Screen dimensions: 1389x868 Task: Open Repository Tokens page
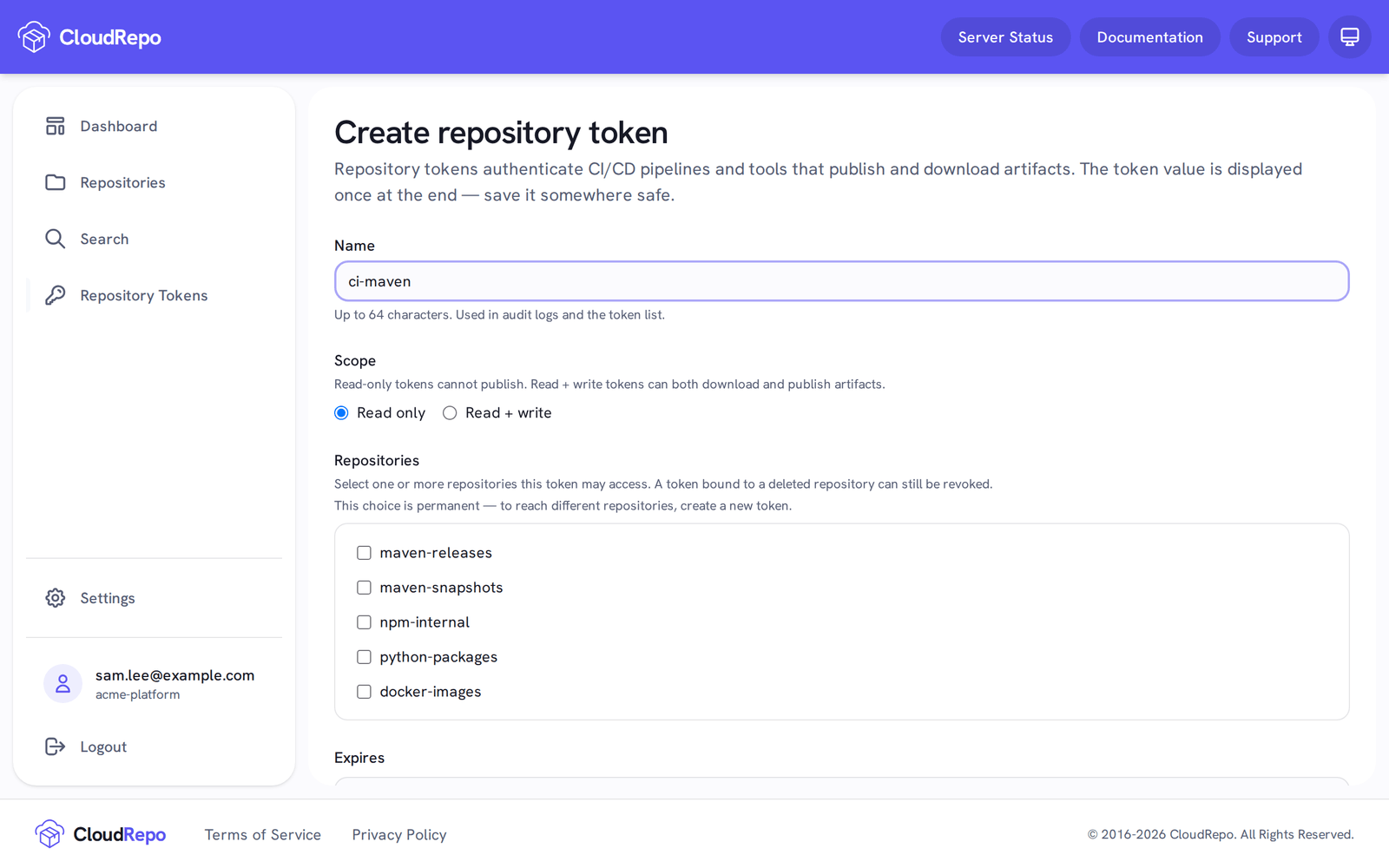click(154, 295)
